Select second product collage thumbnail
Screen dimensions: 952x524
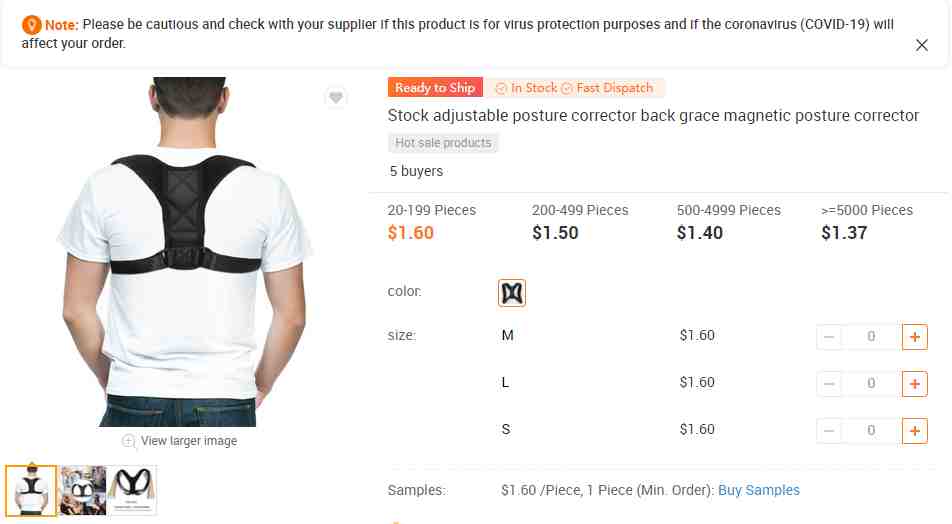coord(83,491)
